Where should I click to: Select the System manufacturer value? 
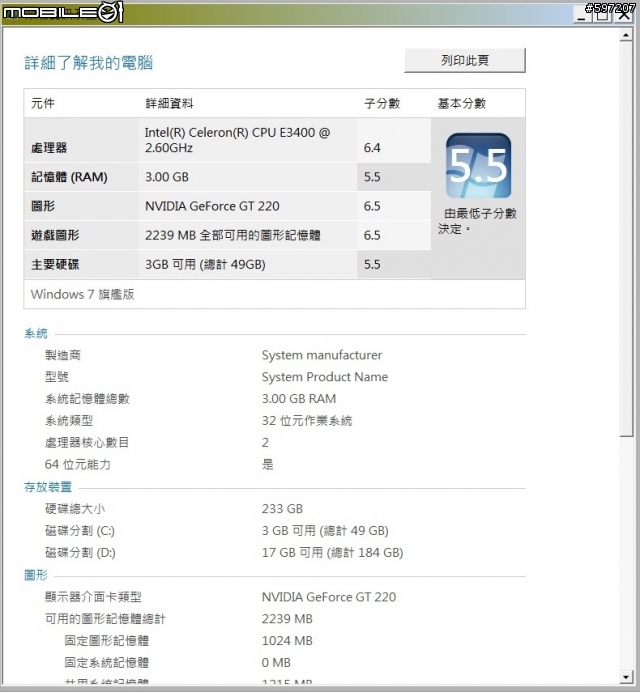322,355
